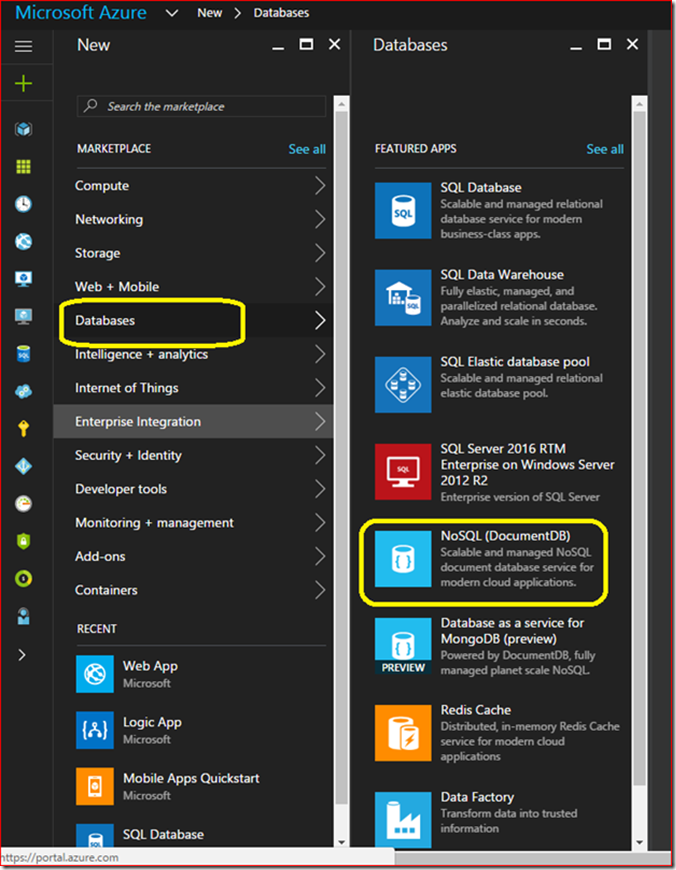
Task: Select Monitoring + management category
Action: (194, 523)
